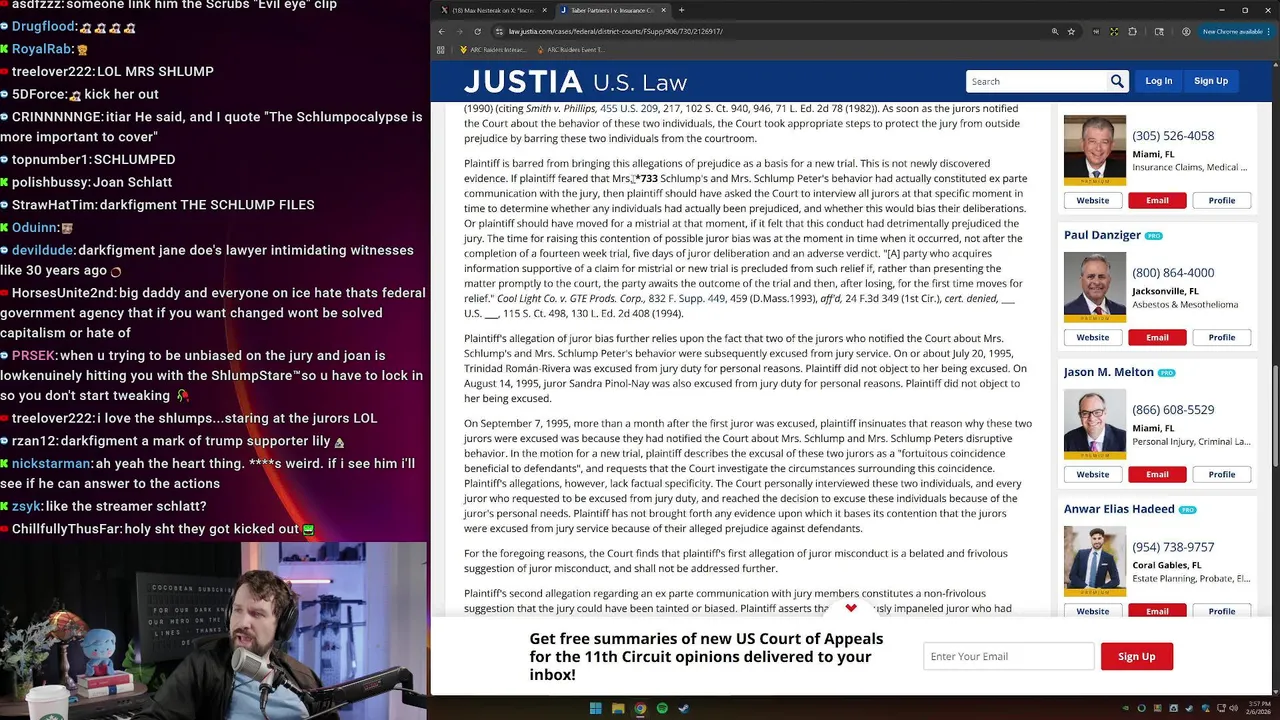Reload the Justia page
Screen dimensions: 1280x720
point(478,32)
